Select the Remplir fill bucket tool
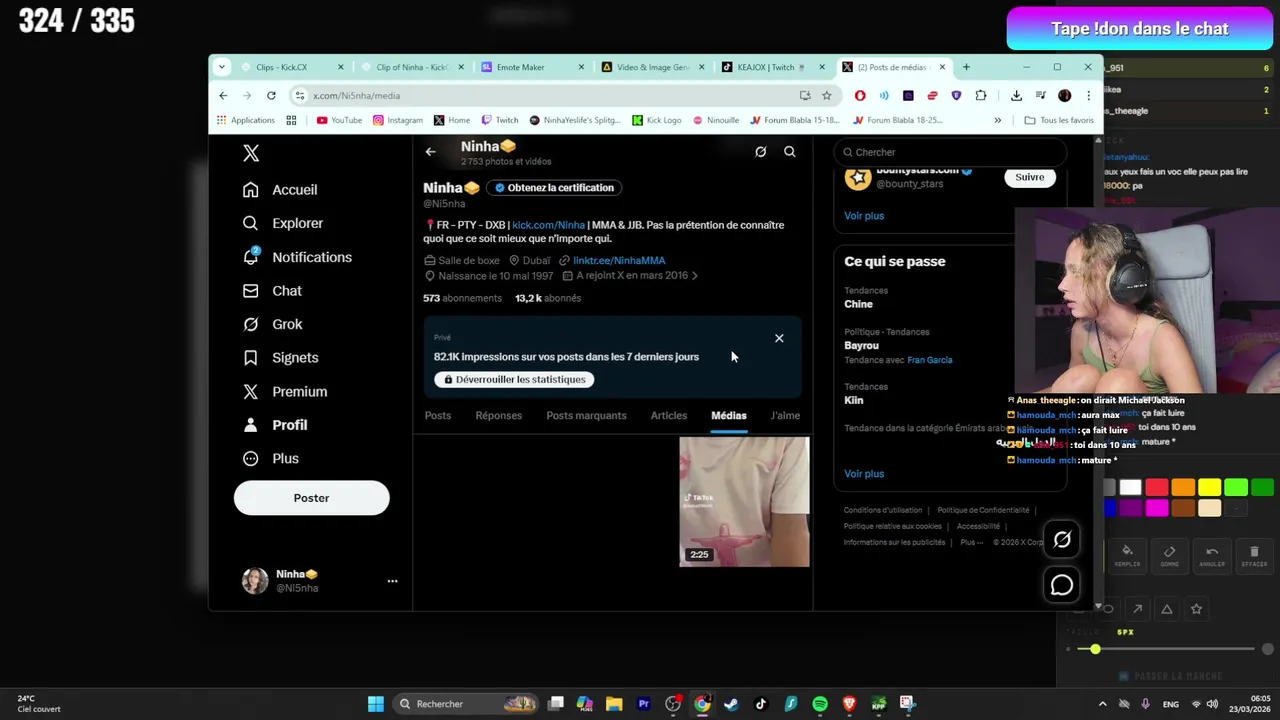1280x720 pixels. pyautogui.click(x=1127, y=555)
